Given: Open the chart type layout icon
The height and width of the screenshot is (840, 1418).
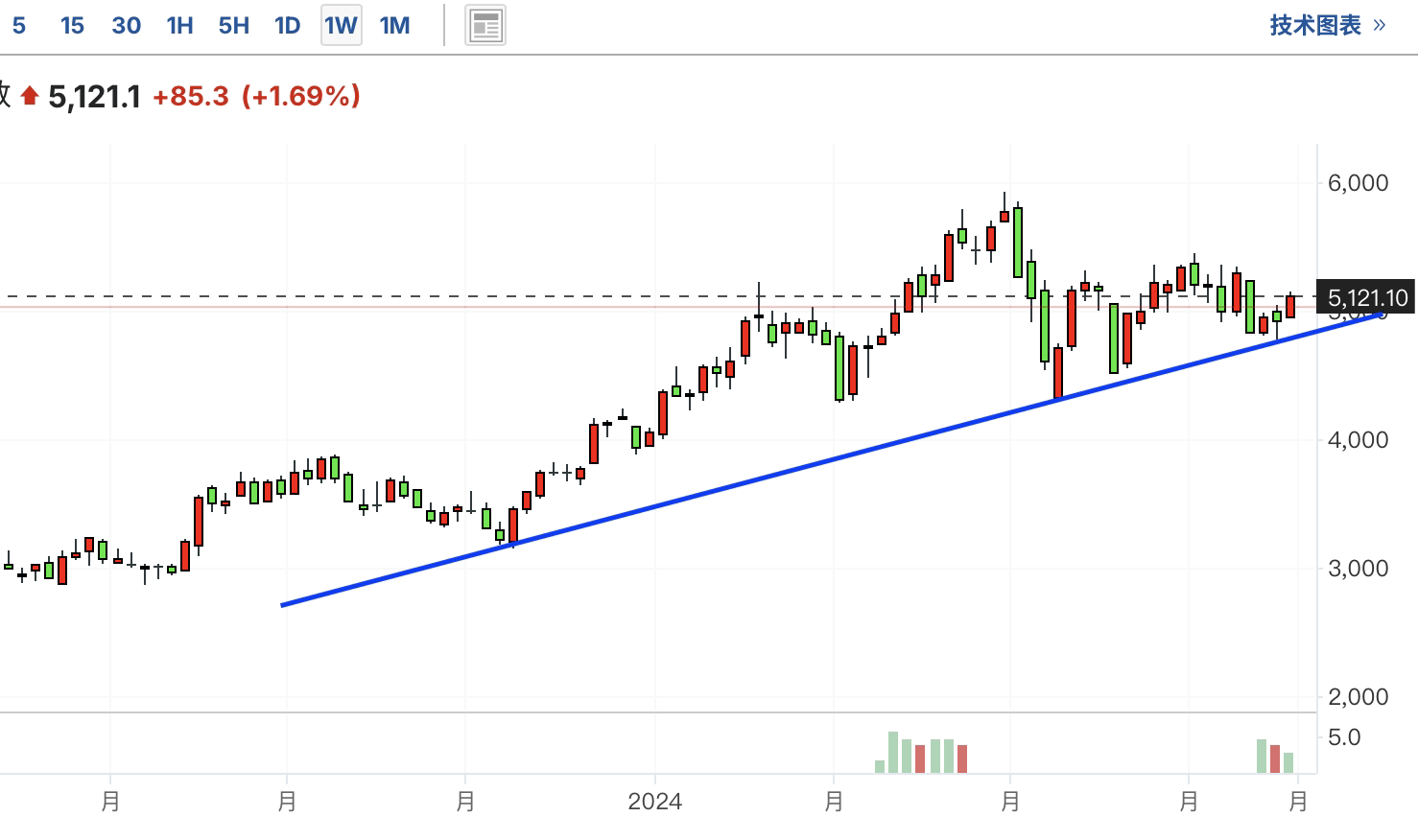Looking at the screenshot, I should tap(486, 26).
